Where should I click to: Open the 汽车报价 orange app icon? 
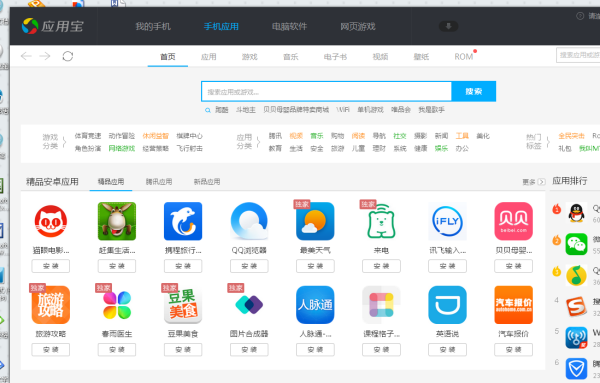[514, 305]
